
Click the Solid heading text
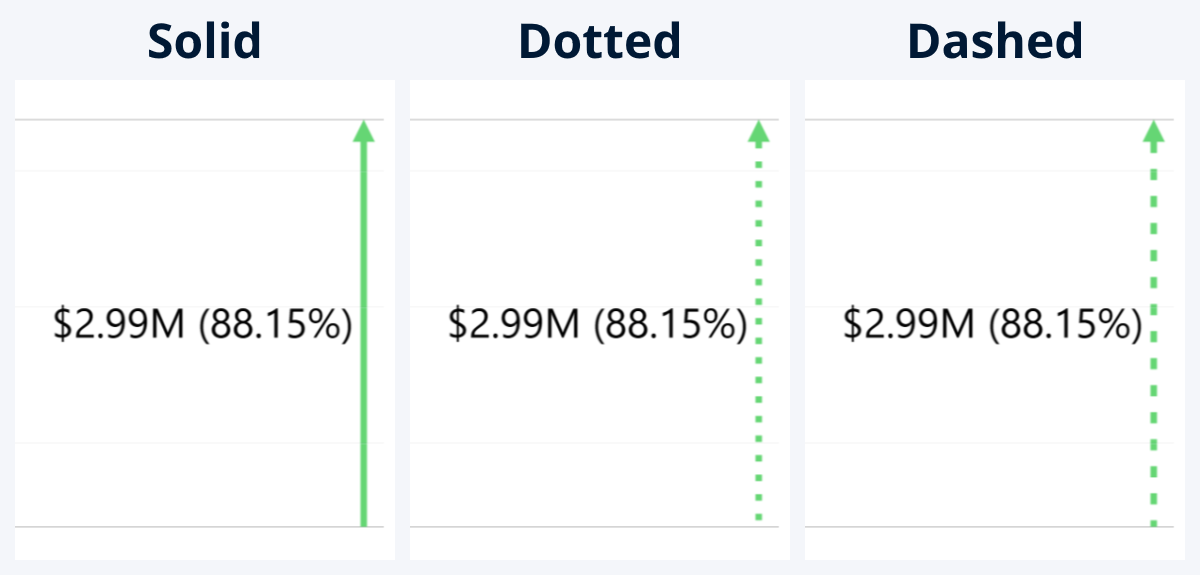[204, 42]
